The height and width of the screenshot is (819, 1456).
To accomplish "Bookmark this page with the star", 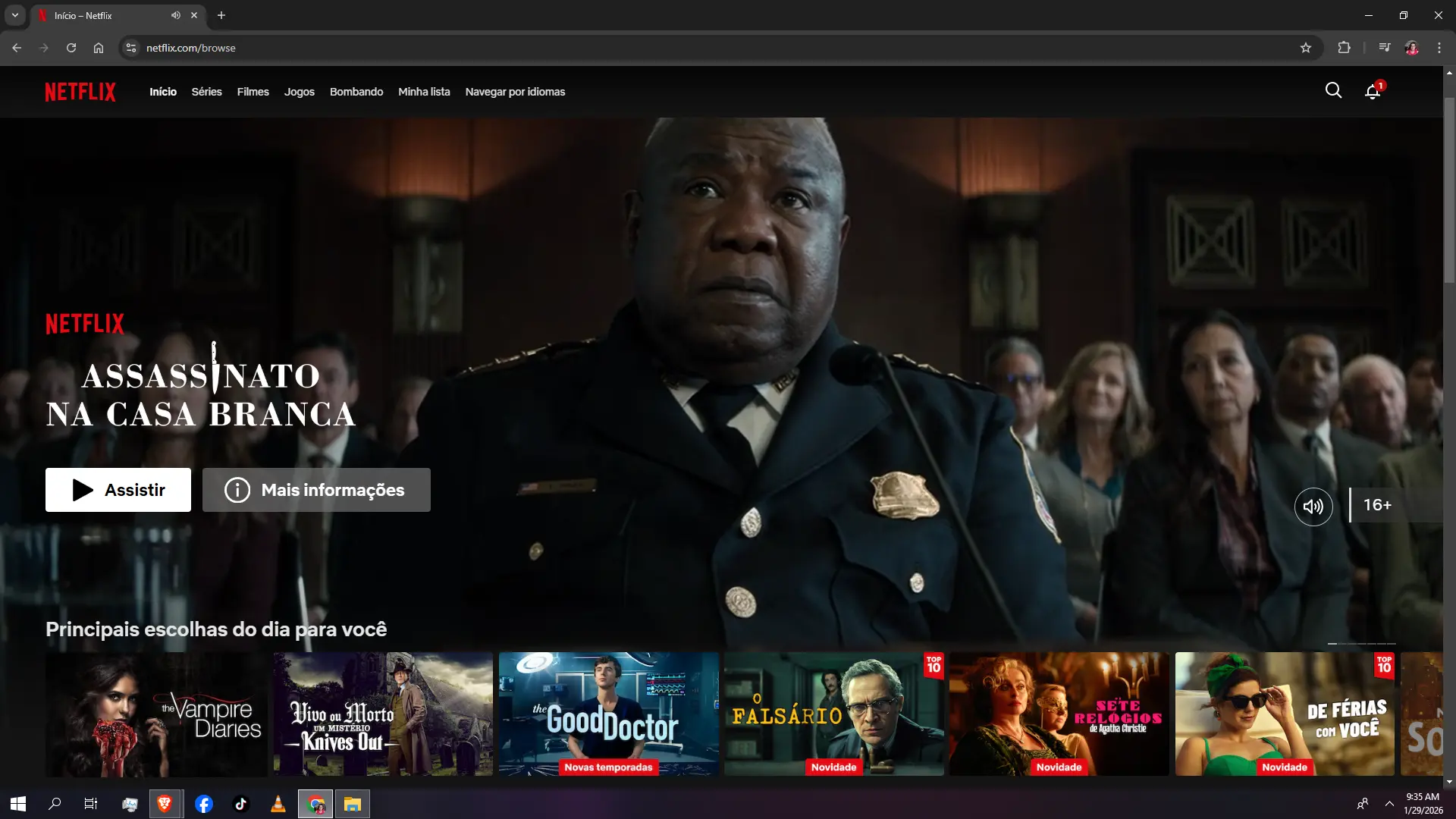I will click(x=1306, y=48).
